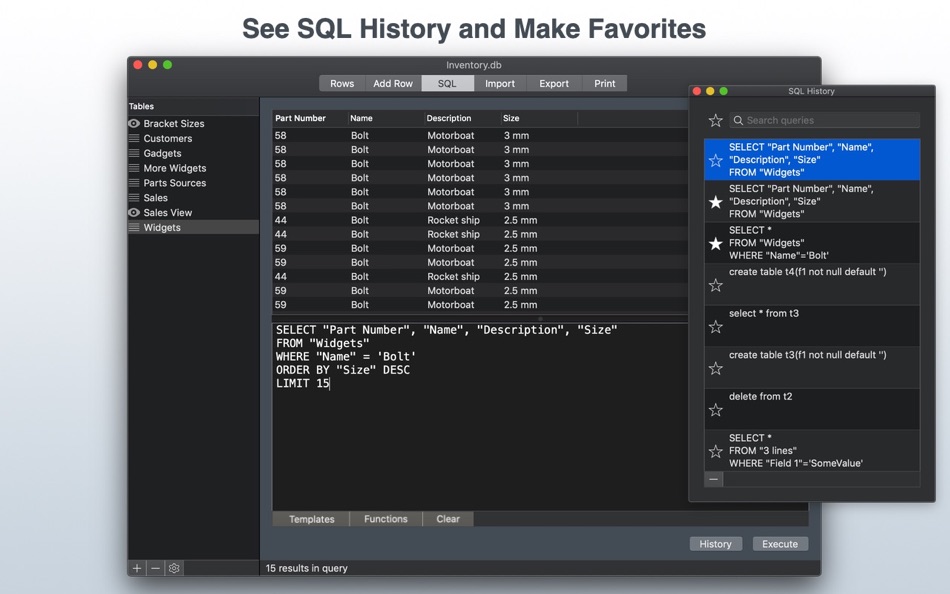Select history query FROM "3 lines"

[x=812, y=450]
